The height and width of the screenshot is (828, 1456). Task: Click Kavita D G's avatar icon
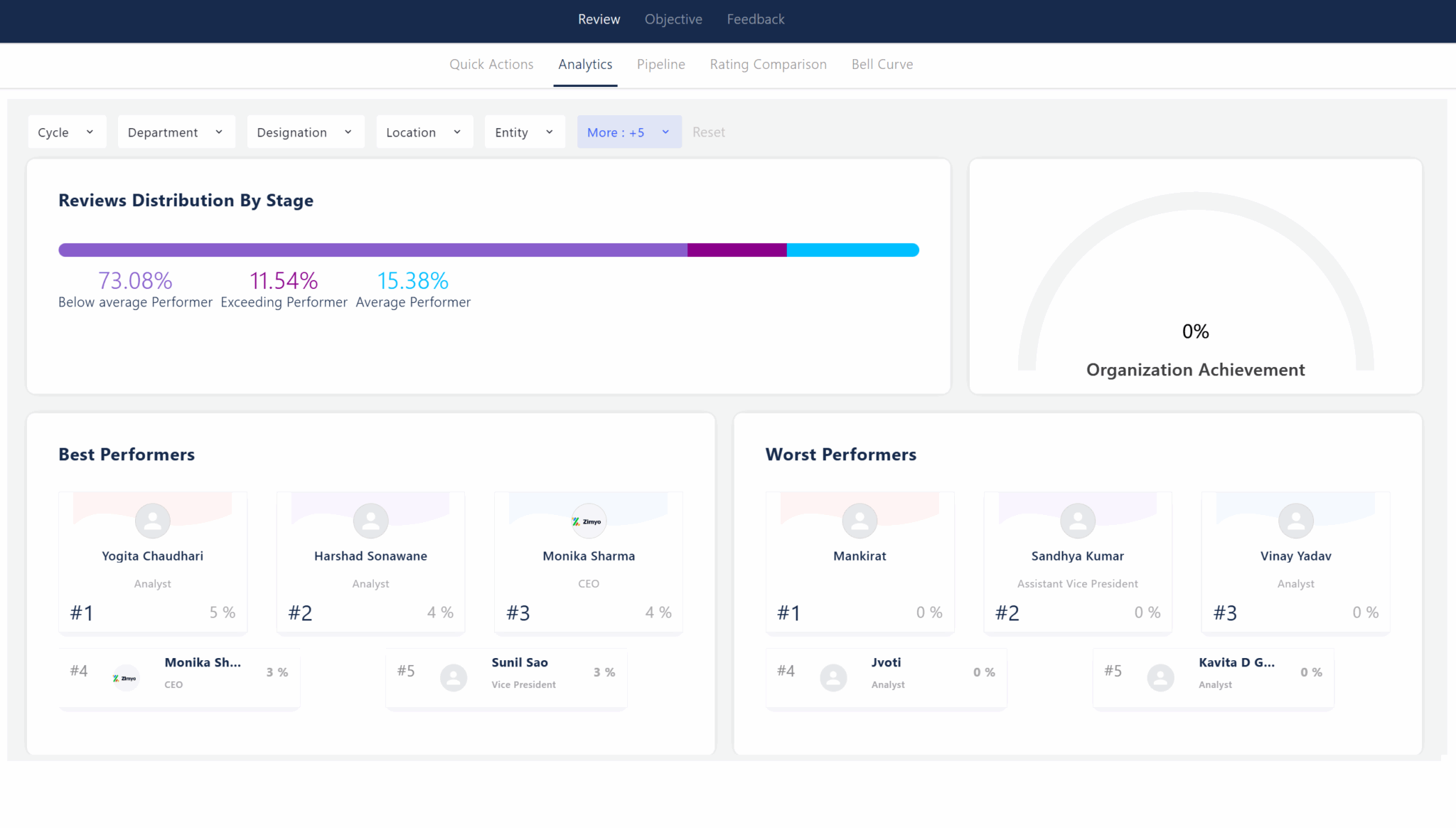1160,677
